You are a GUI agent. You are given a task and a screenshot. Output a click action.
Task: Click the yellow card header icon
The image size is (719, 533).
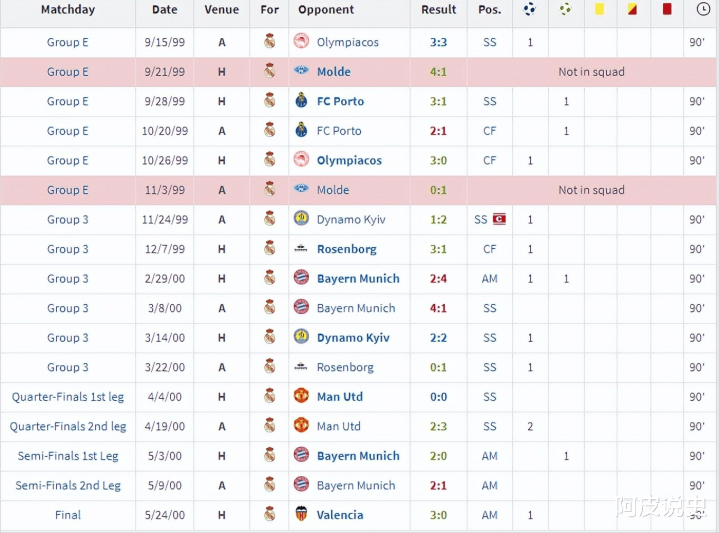(x=600, y=10)
